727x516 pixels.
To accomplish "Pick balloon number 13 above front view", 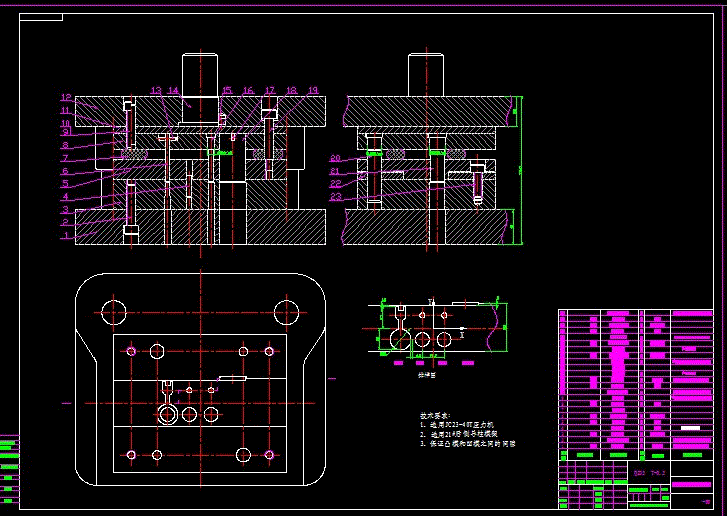I will [156, 90].
